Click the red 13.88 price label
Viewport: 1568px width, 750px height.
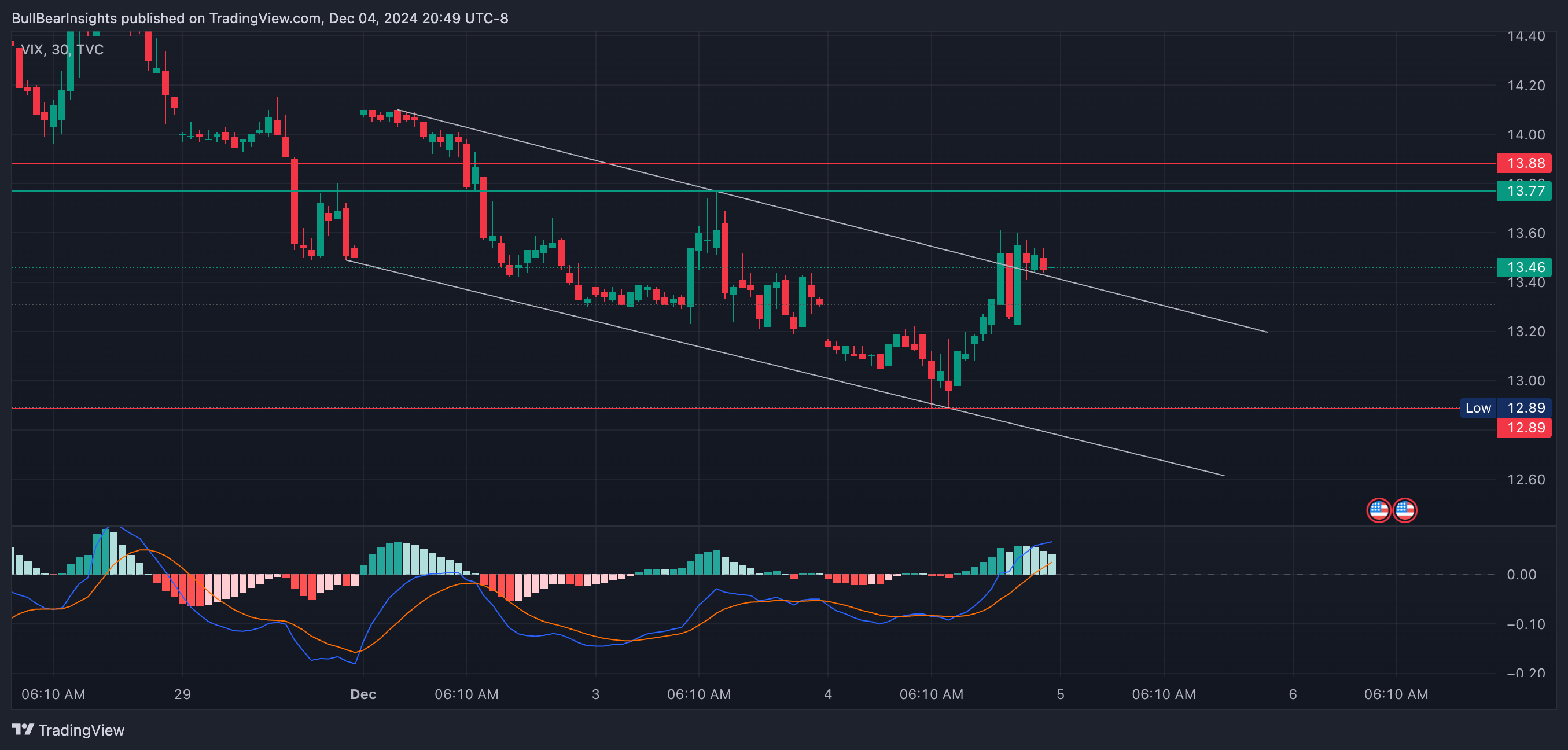pos(1524,163)
